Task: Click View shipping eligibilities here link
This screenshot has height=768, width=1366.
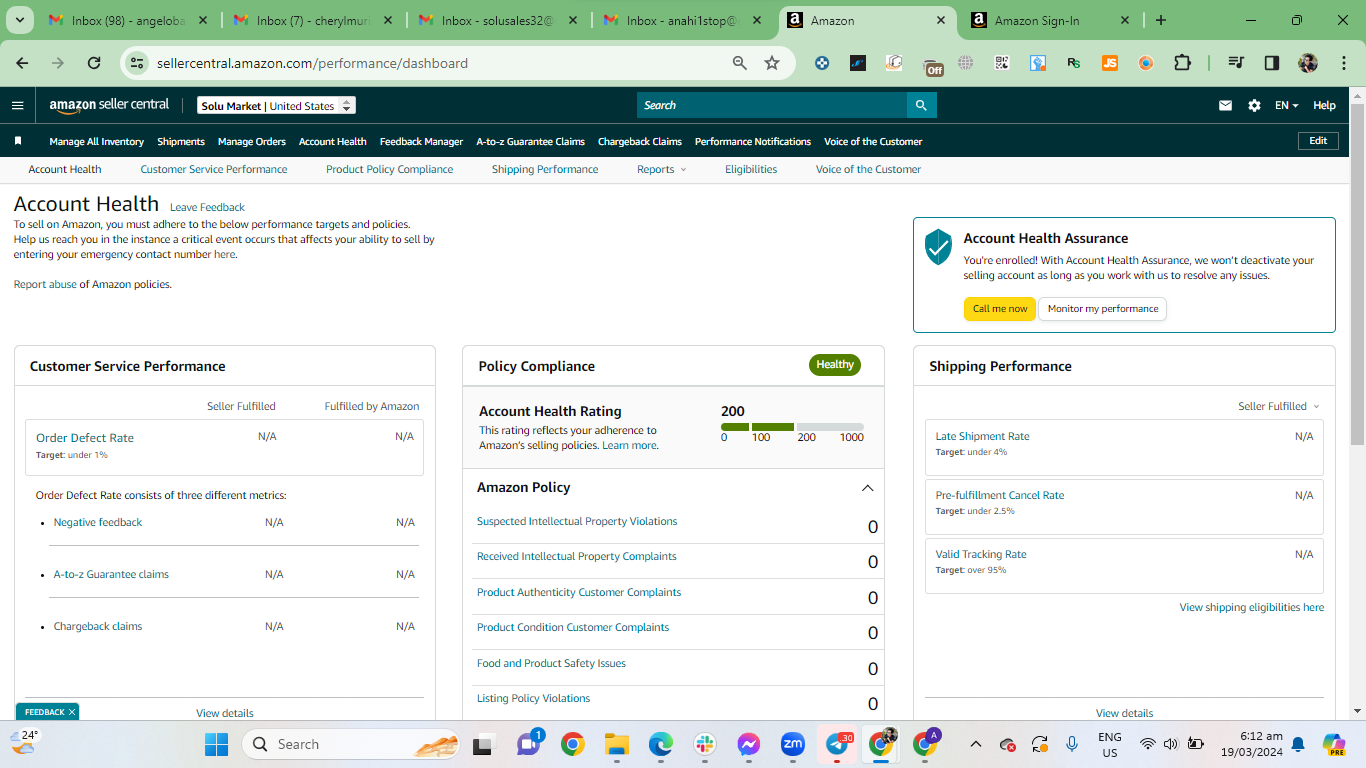Action: click(1251, 607)
